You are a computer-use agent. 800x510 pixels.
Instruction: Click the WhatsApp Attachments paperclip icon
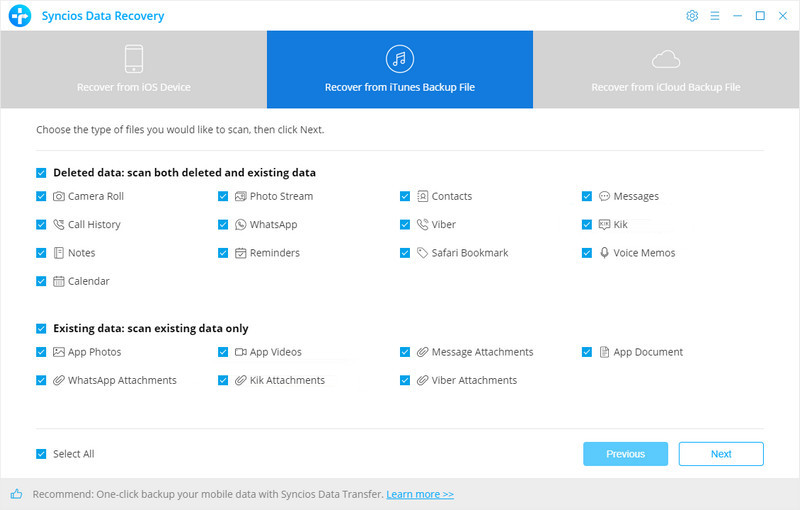point(59,380)
